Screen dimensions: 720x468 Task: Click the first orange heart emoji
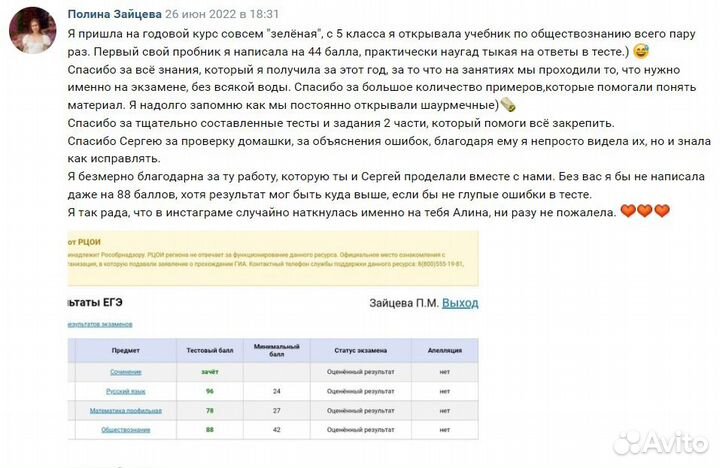628,211
